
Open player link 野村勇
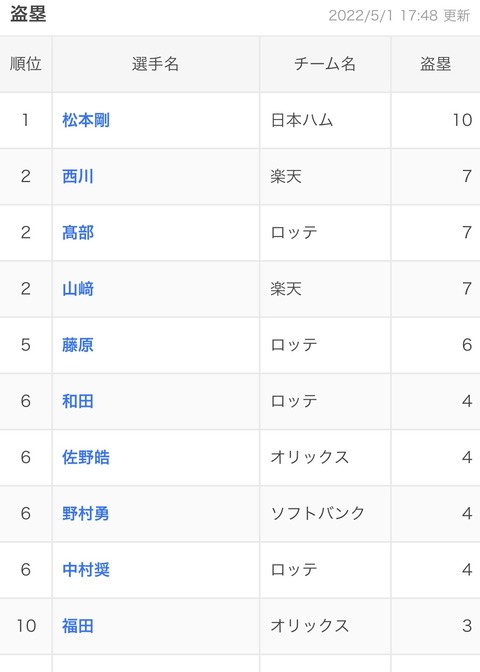pyautogui.click(x=86, y=513)
